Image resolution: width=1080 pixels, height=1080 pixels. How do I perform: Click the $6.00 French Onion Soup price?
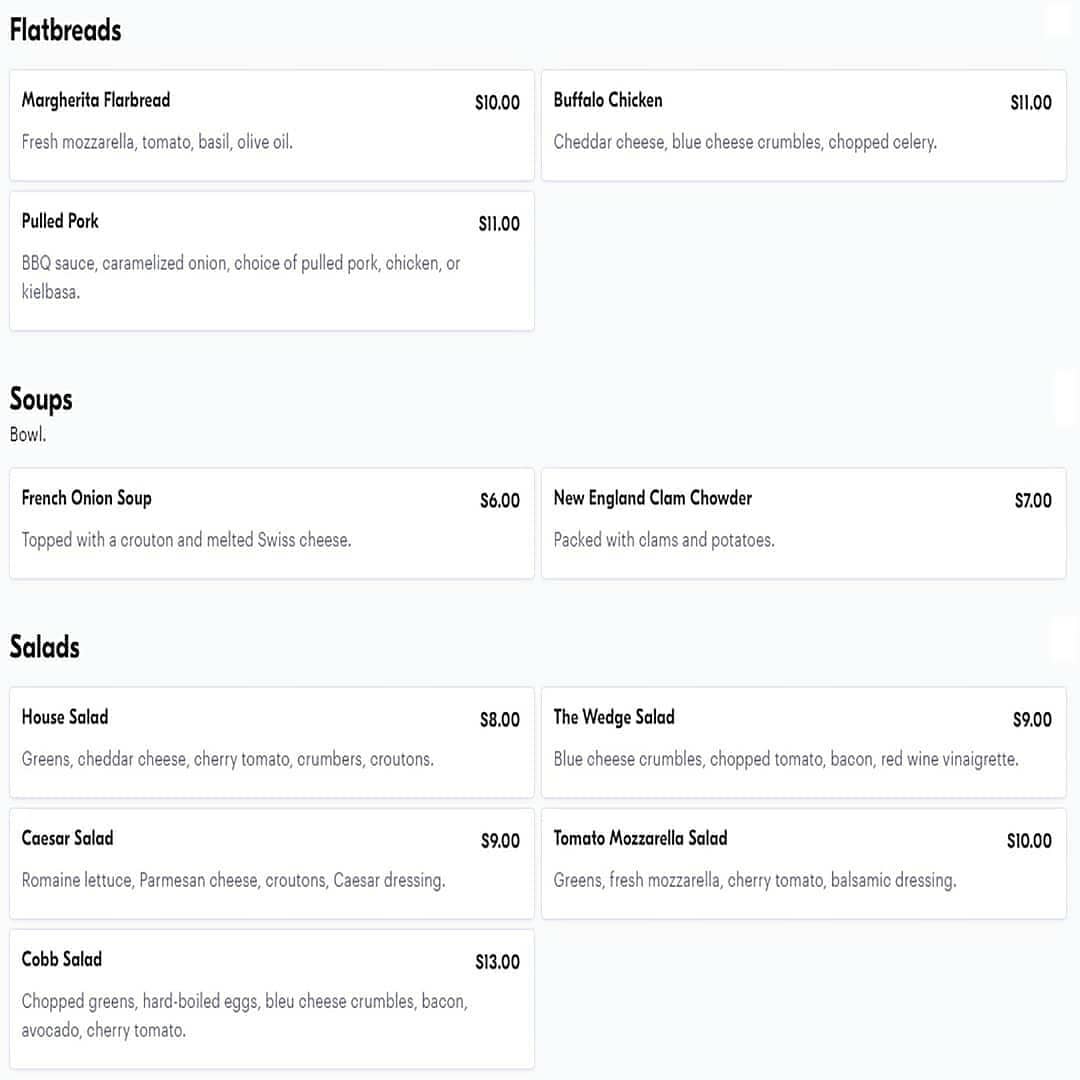[x=499, y=500]
